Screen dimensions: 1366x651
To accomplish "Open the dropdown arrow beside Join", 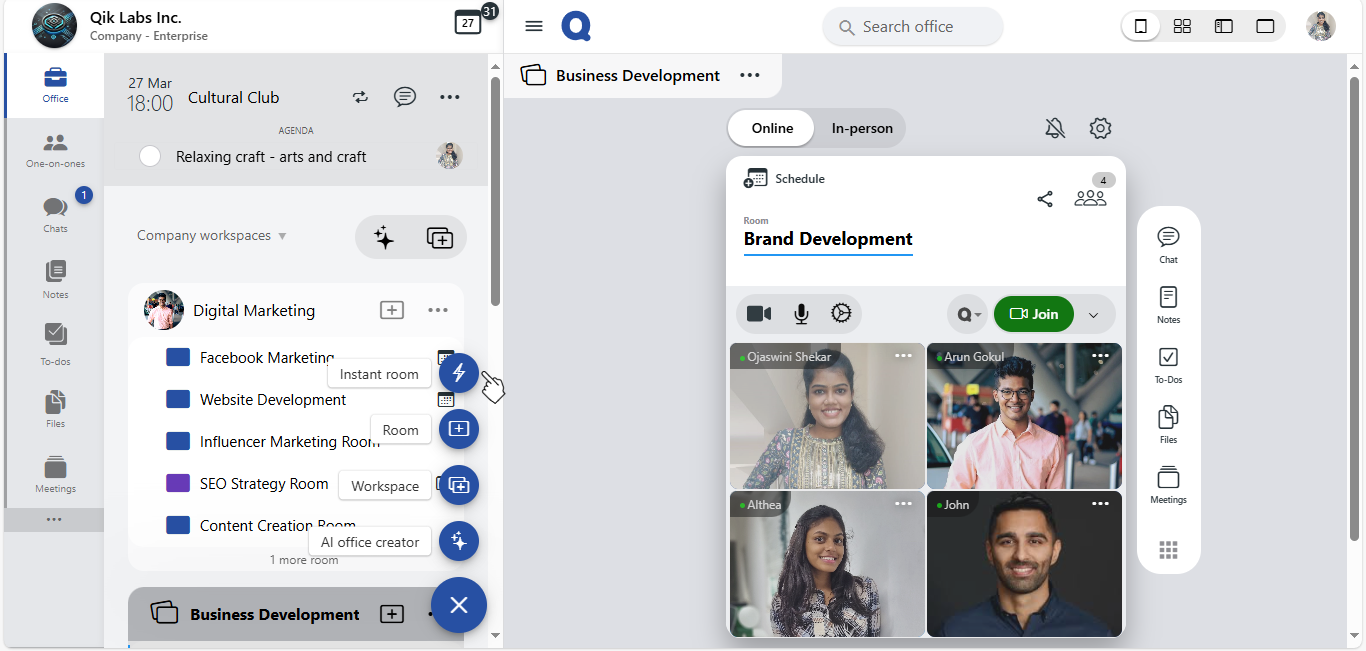I will [x=1093, y=315].
